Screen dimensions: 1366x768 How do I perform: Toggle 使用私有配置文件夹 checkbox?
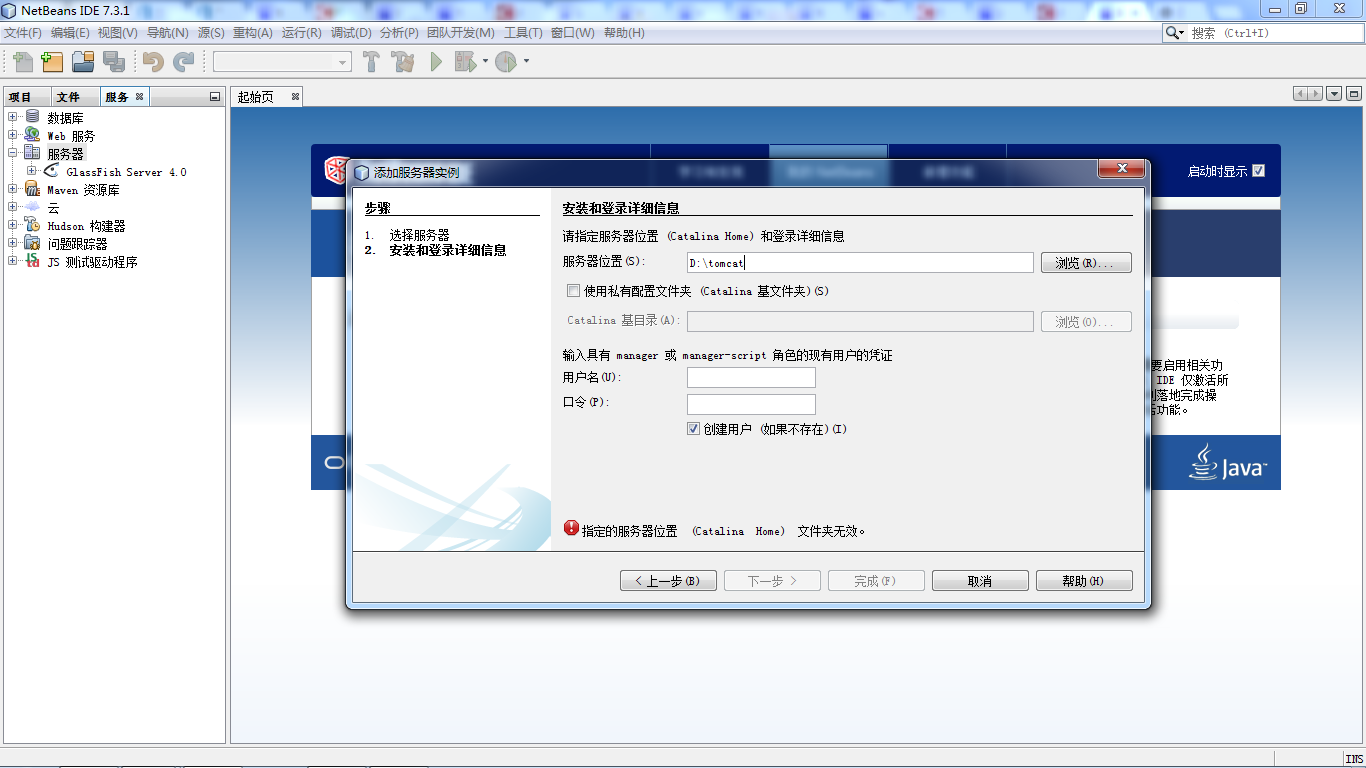click(573, 291)
